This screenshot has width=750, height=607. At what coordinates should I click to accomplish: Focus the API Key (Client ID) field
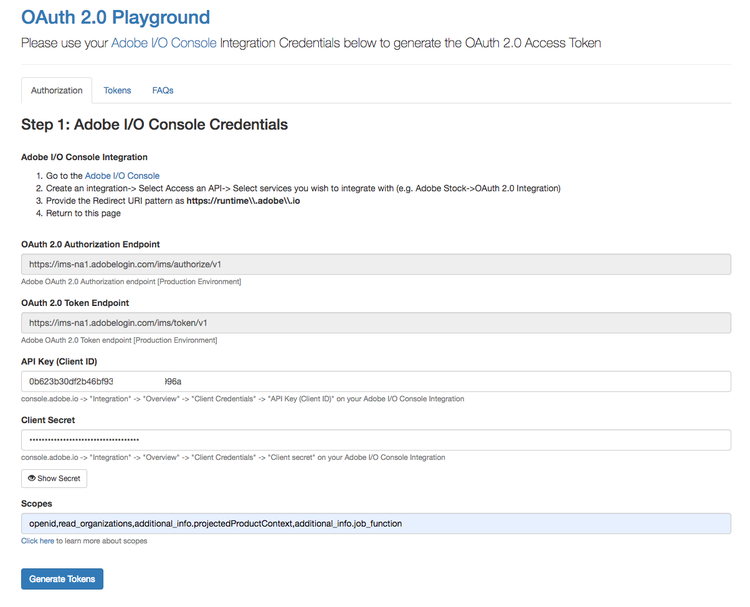tap(376, 382)
